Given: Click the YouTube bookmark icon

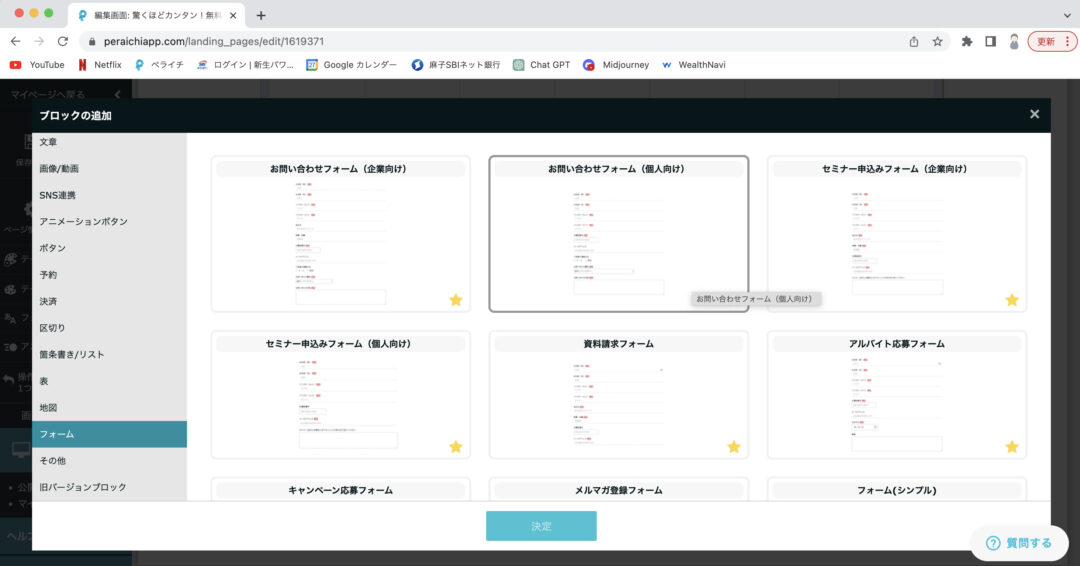Looking at the screenshot, I should (15, 65).
